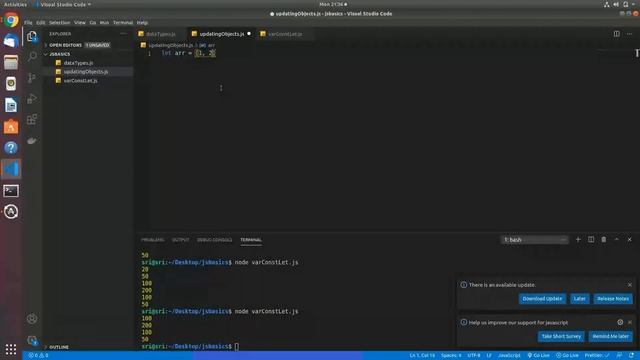Dismiss the available update notification

pos(630,285)
